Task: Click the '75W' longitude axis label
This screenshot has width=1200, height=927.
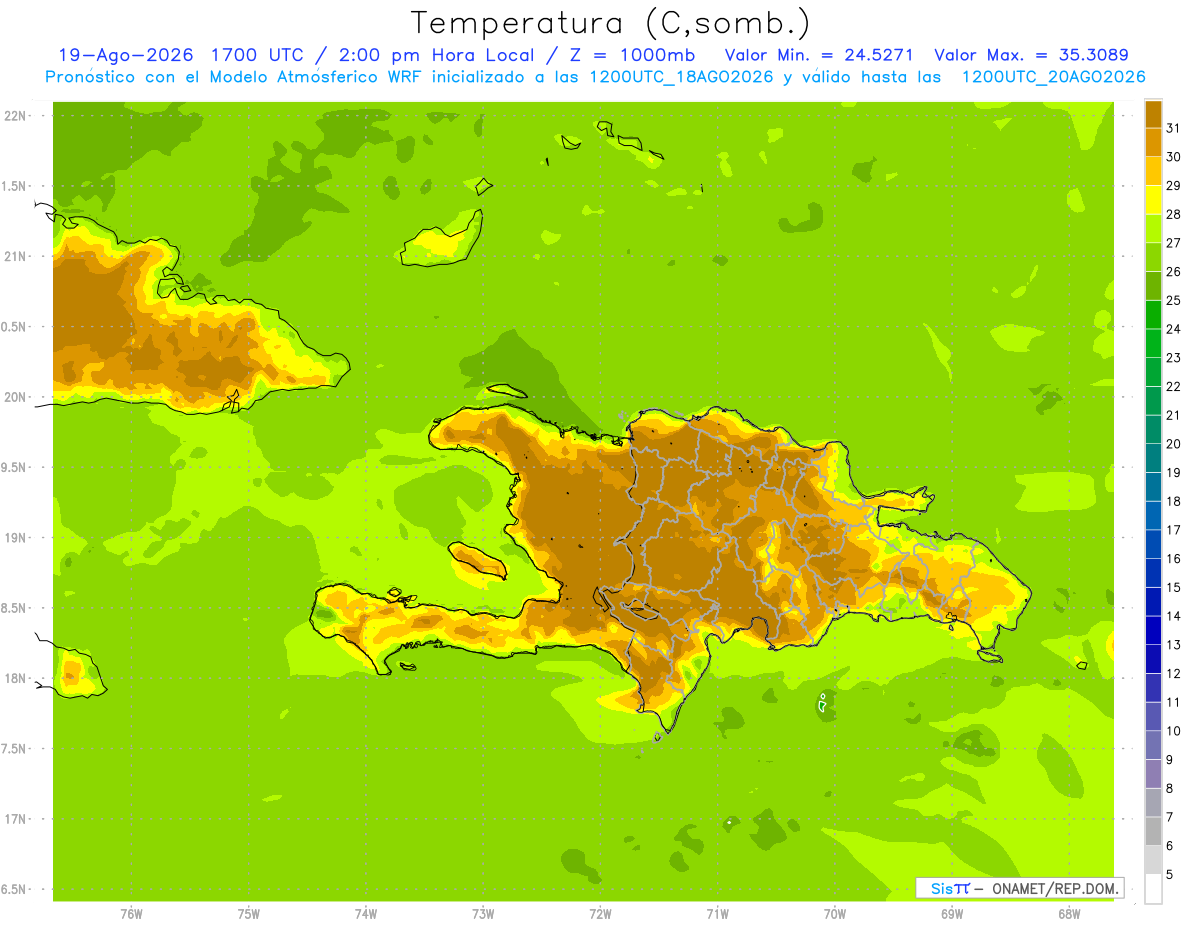Action: (249, 914)
